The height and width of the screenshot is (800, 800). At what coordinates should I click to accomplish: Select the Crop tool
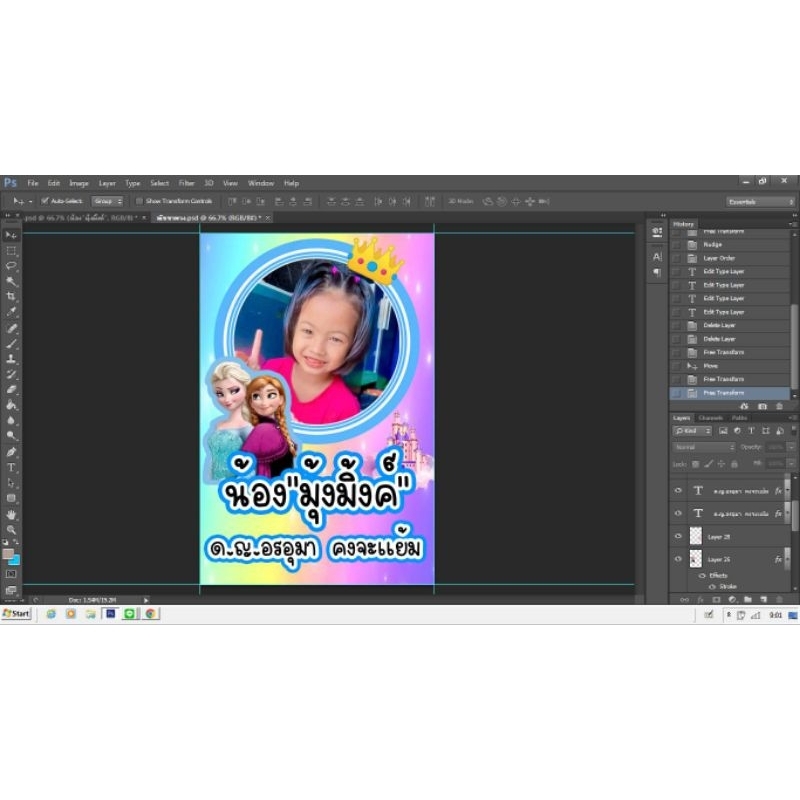[11, 296]
